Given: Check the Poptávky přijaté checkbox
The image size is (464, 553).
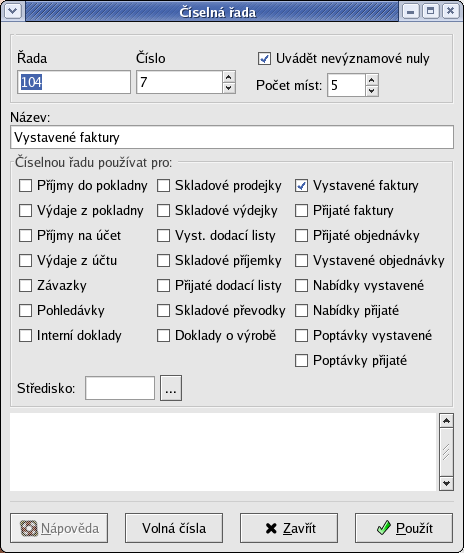Looking at the screenshot, I should tap(301, 360).
